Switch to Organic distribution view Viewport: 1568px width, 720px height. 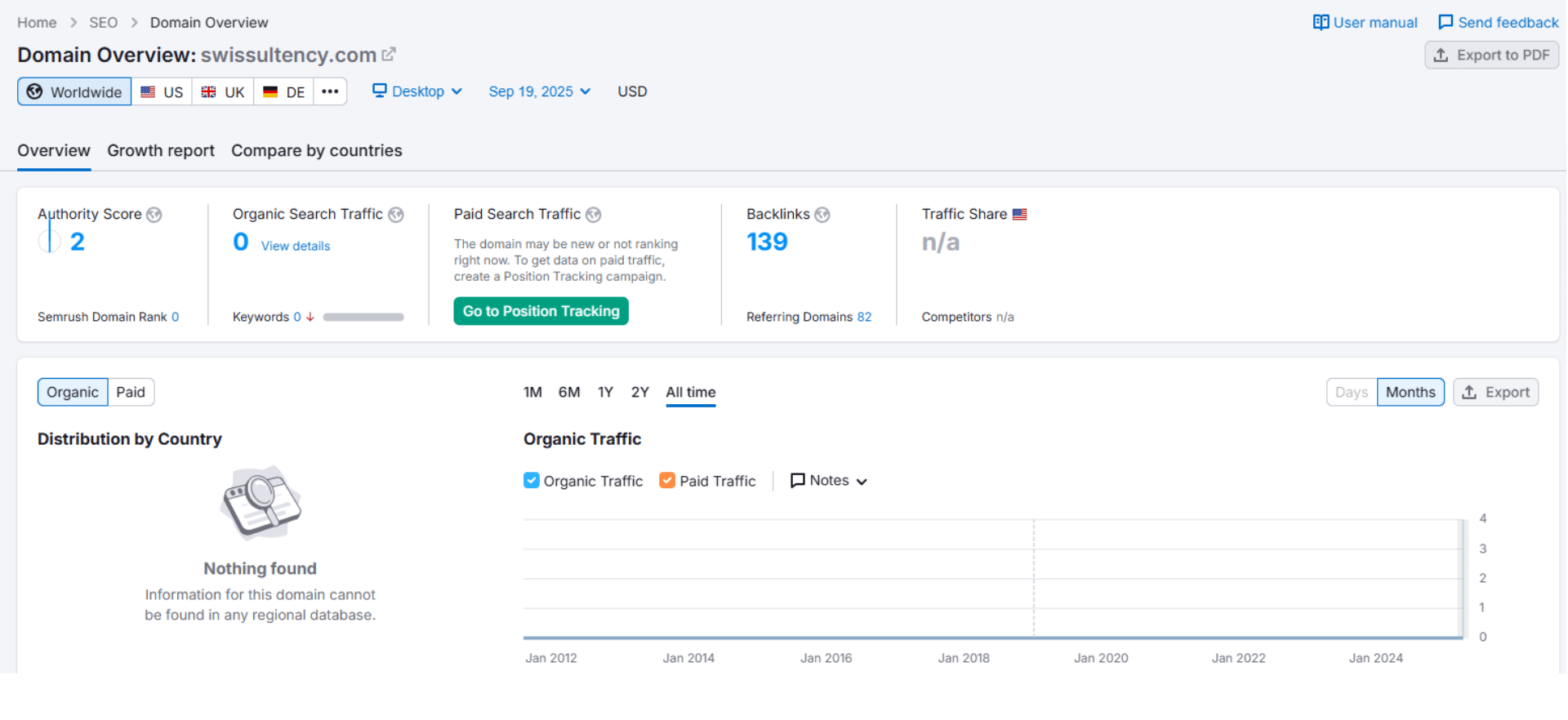click(x=73, y=392)
